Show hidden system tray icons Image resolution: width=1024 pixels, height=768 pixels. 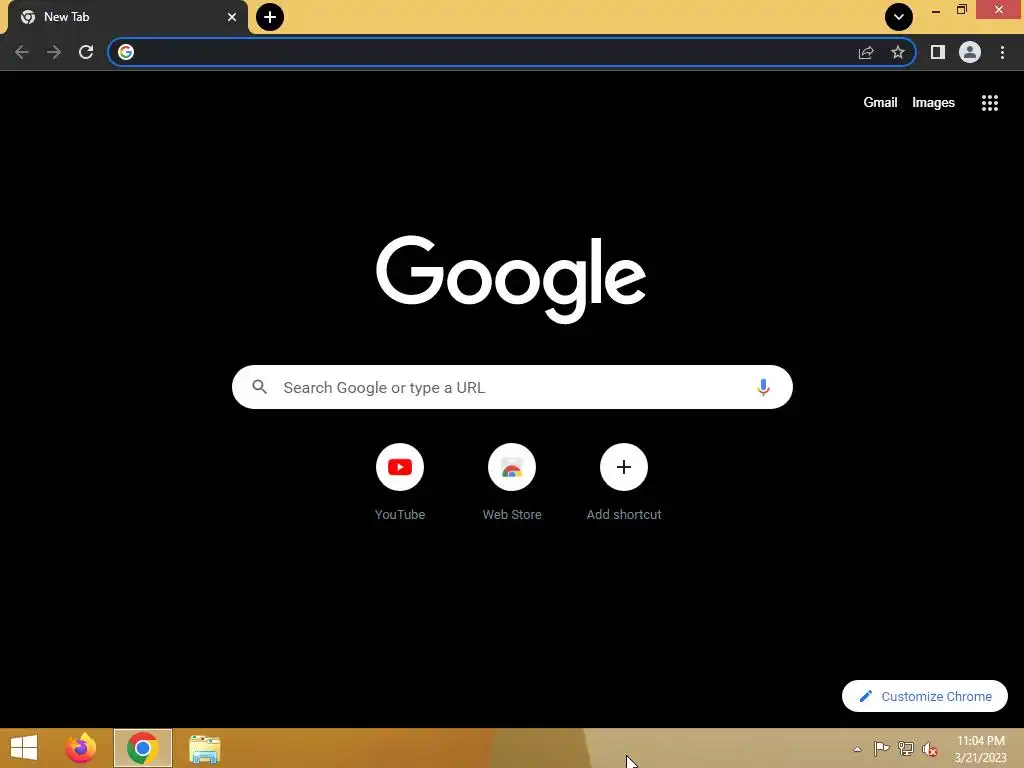coord(857,749)
